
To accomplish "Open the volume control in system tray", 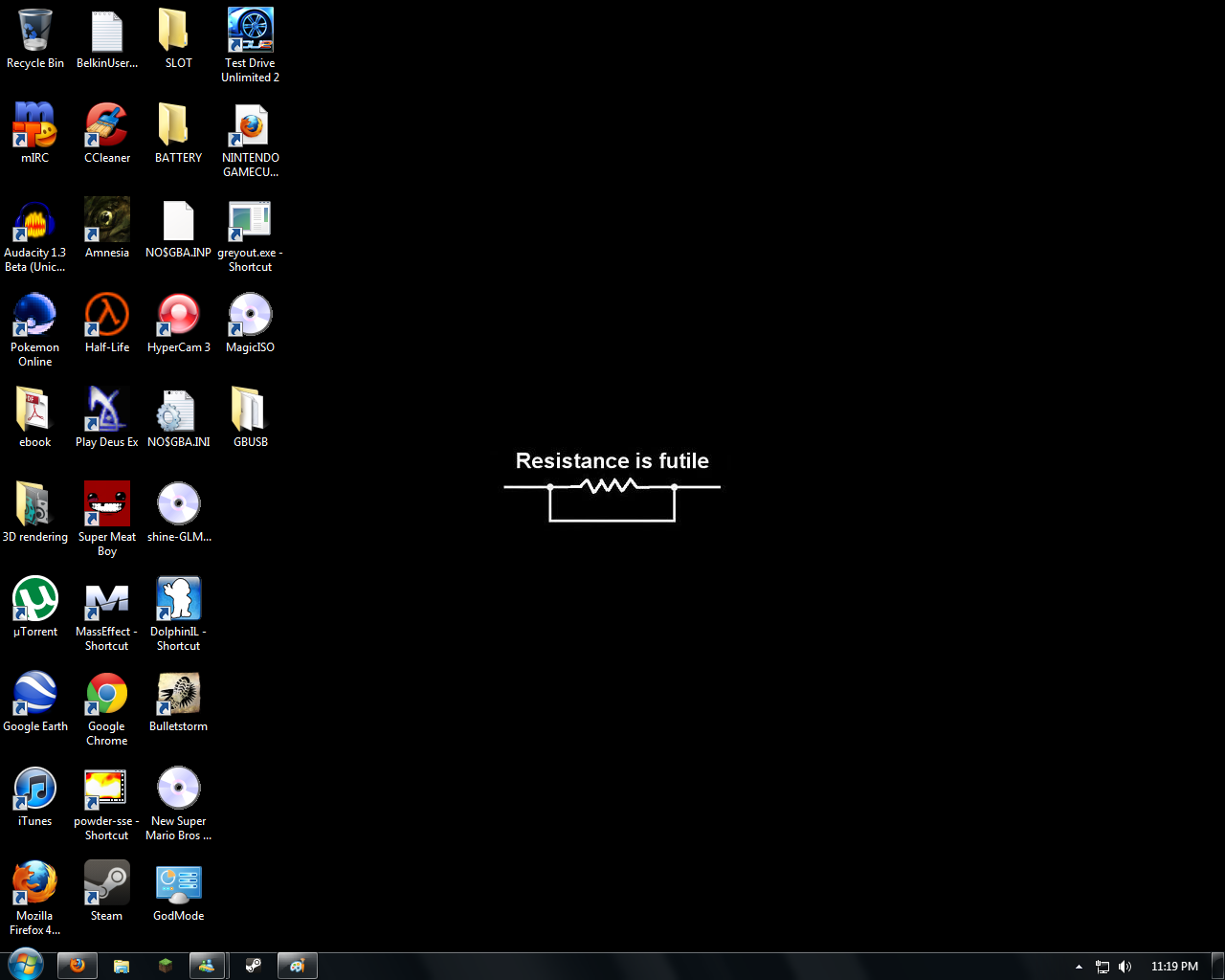I will (1125, 967).
